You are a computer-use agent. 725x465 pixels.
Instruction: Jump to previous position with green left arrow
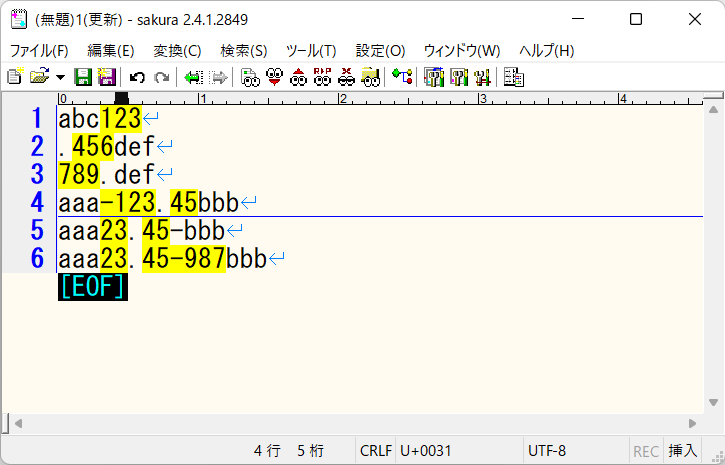point(193,77)
